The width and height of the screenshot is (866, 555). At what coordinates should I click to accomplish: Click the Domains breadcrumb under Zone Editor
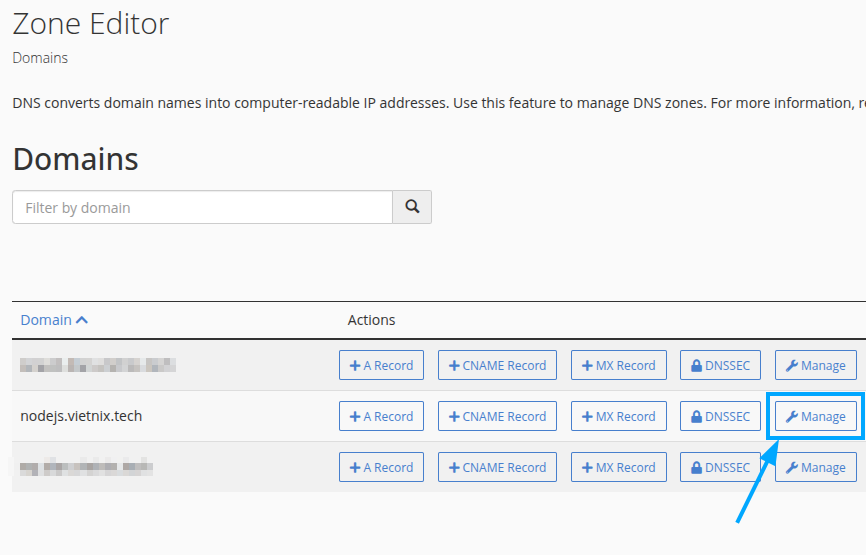coord(40,58)
